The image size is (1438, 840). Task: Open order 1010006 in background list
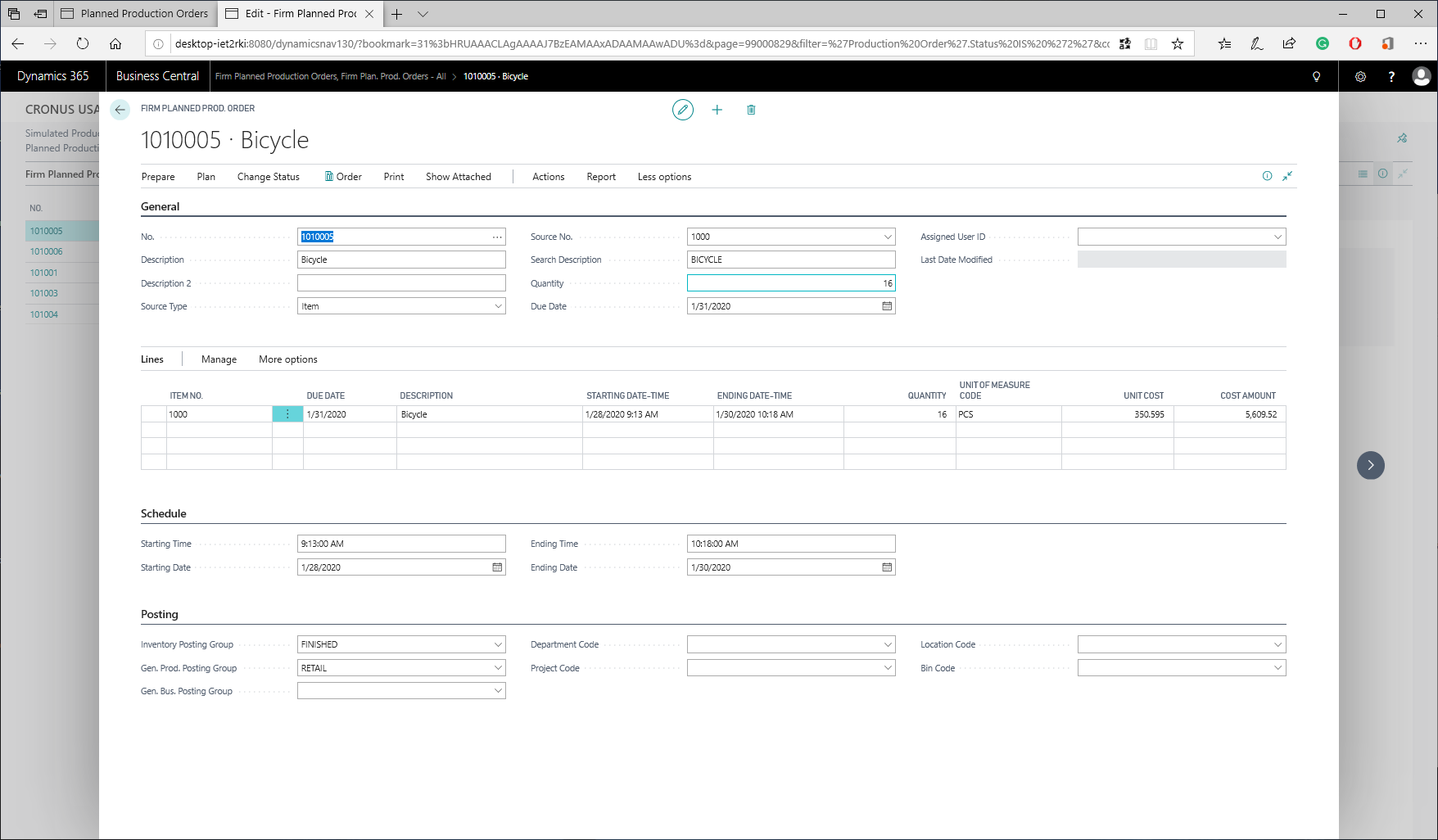click(47, 252)
